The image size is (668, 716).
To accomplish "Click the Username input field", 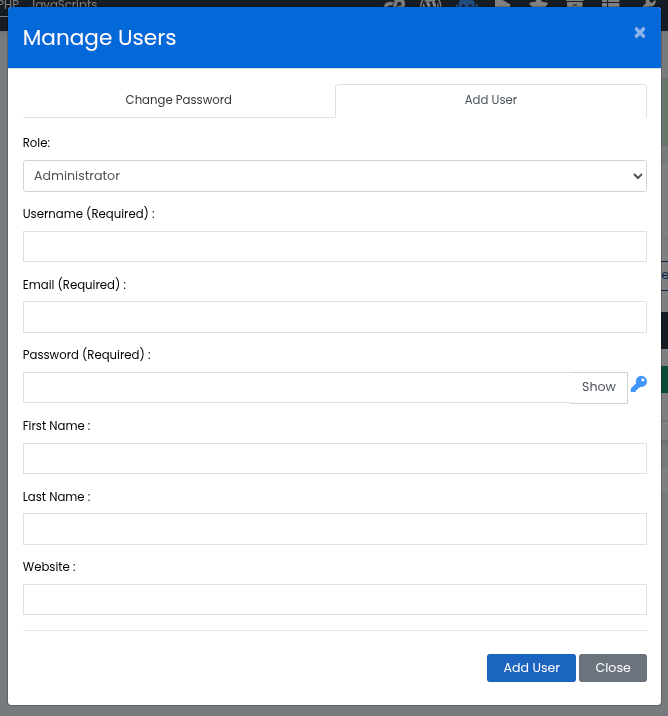I will click(335, 247).
